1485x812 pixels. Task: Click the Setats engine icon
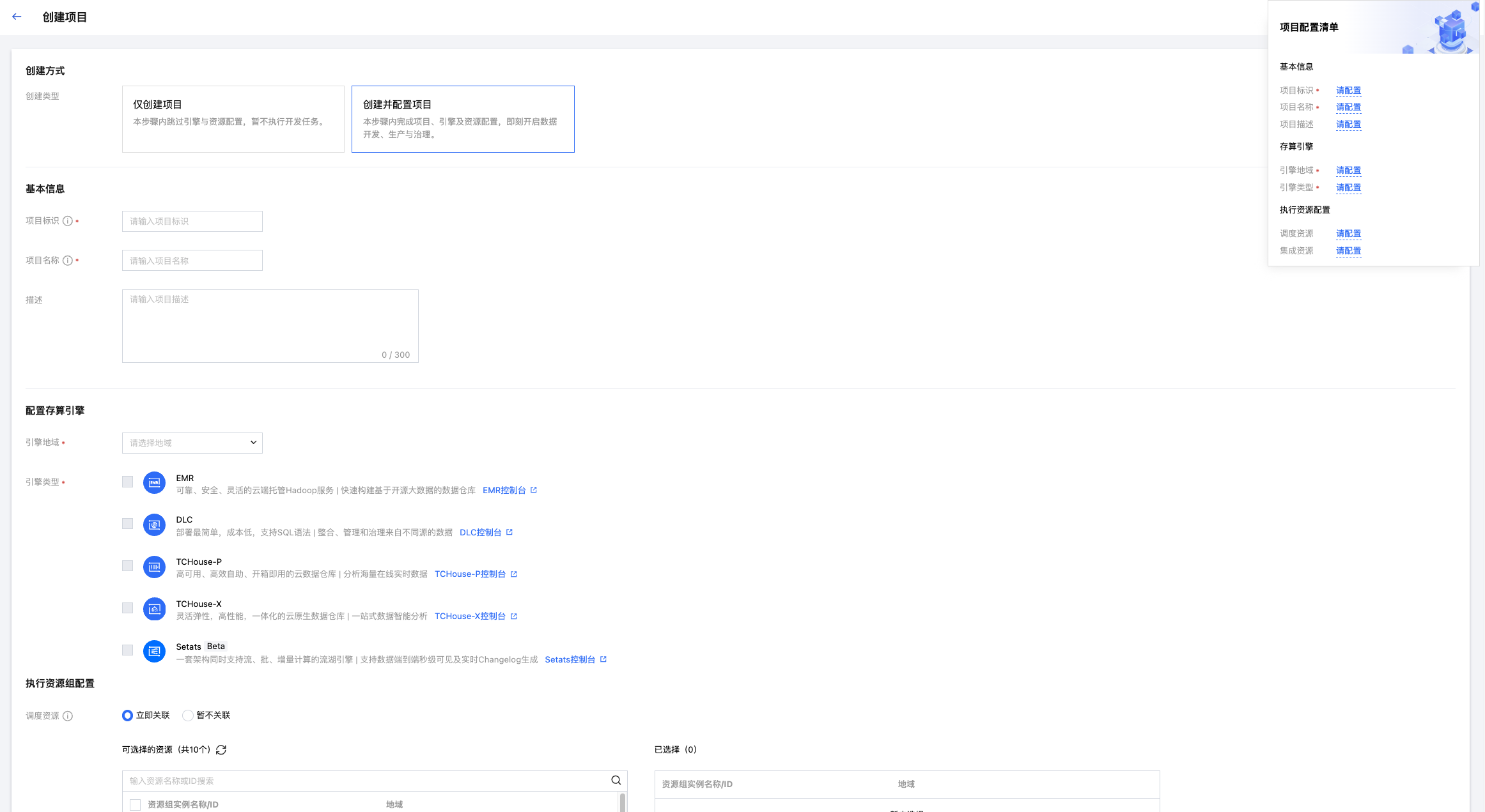click(154, 651)
